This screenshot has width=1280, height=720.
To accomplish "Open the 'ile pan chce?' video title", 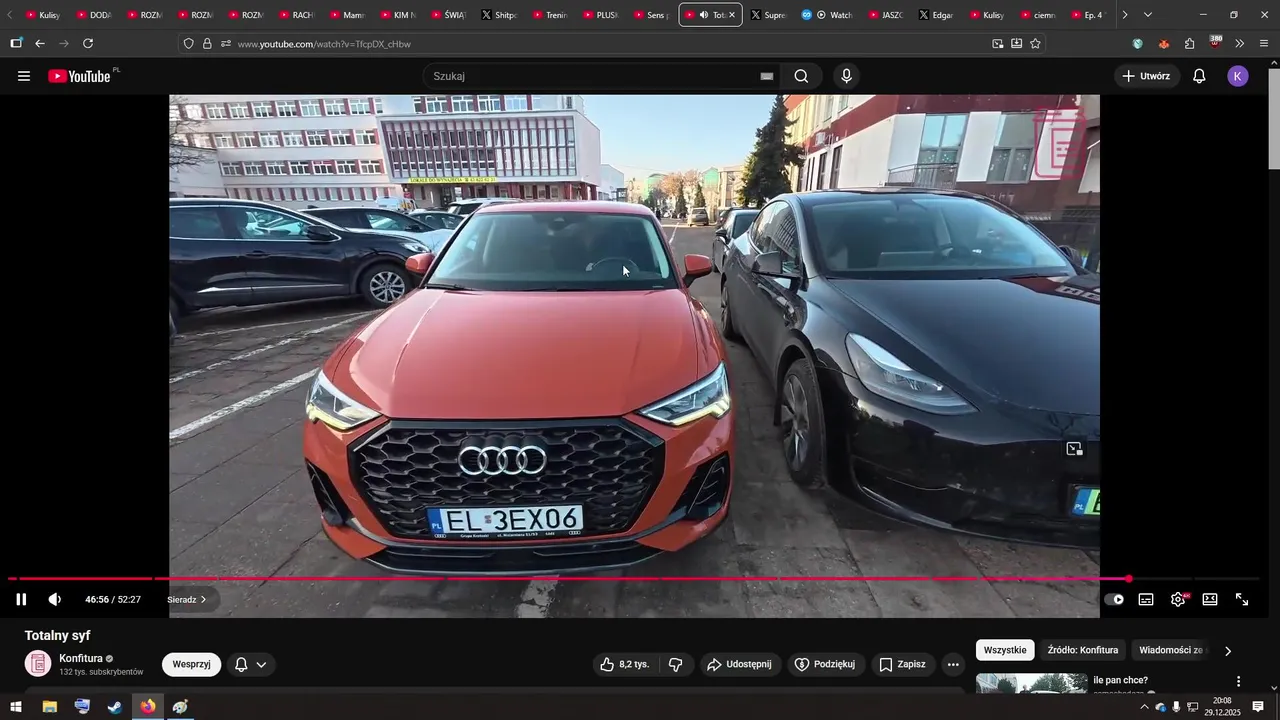I will [1120, 680].
